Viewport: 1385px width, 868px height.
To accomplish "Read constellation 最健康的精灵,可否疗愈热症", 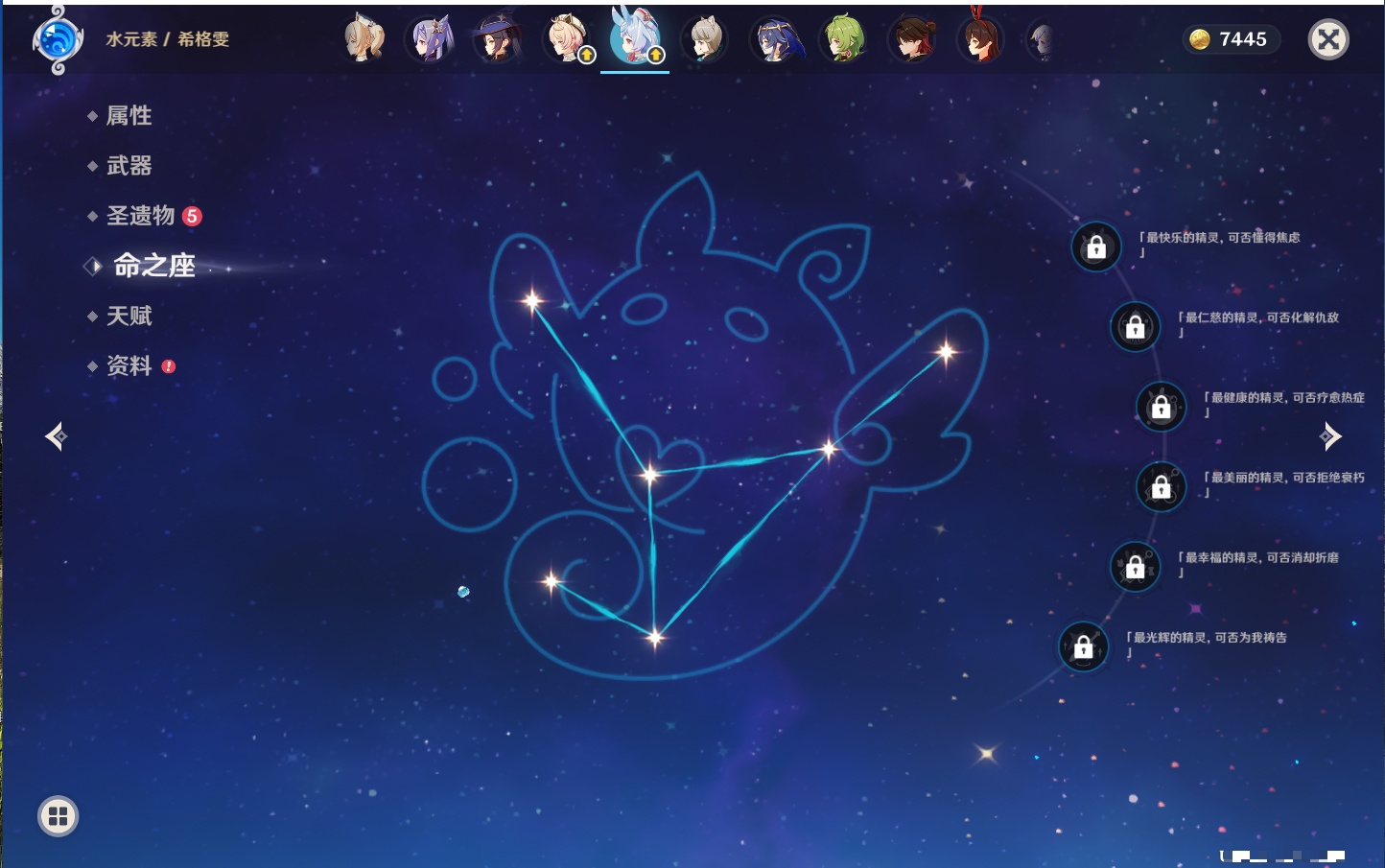I will tap(1284, 404).
